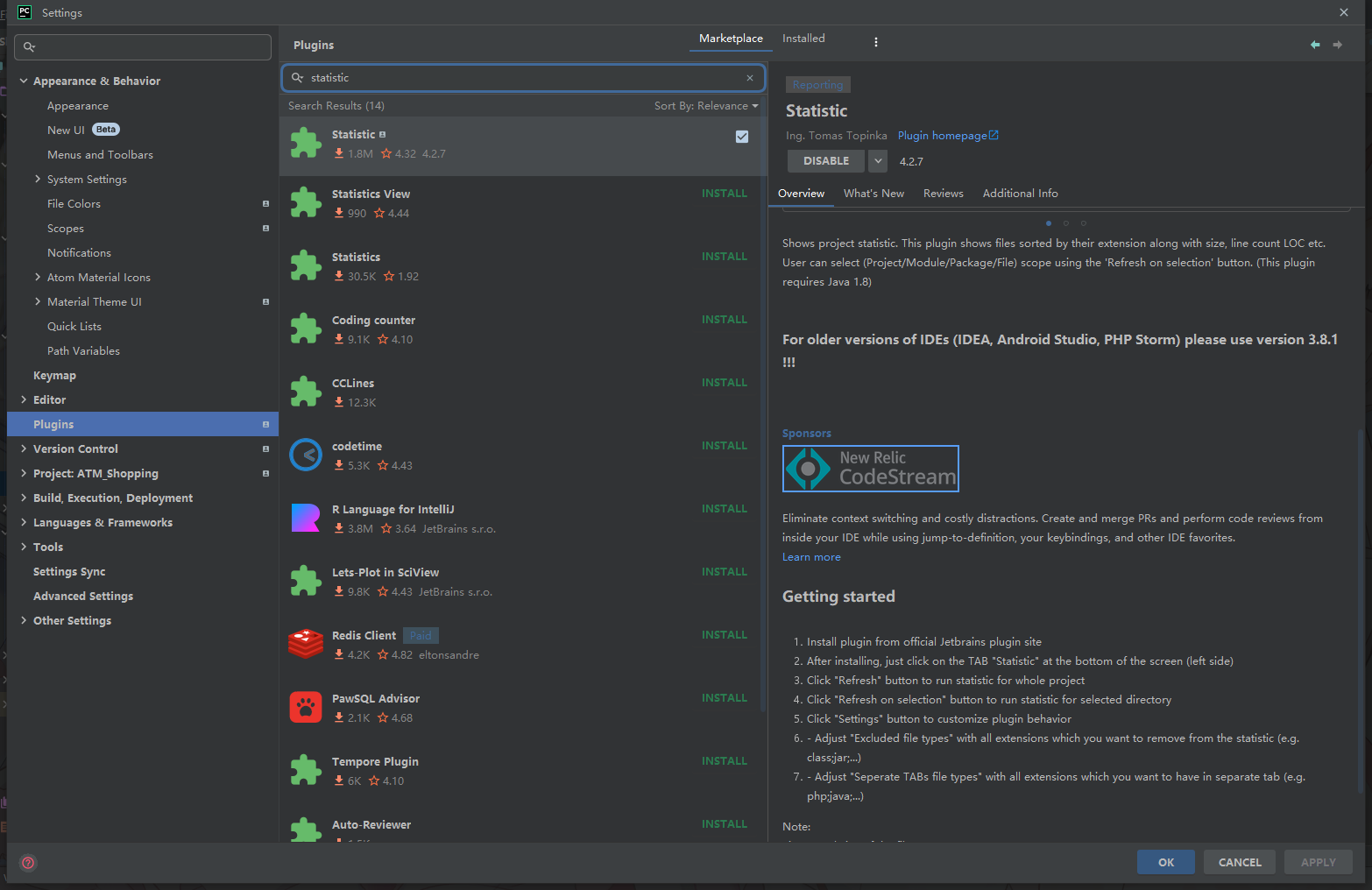Install the Redis Client plugin
Viewport: 1372px width, 890px height.
[x=725, y=635]
